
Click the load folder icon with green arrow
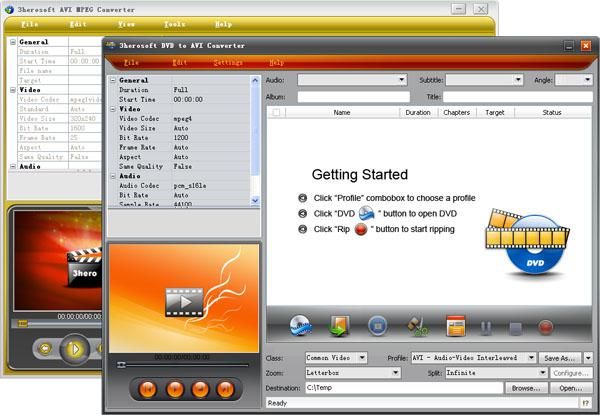(339, 326)
